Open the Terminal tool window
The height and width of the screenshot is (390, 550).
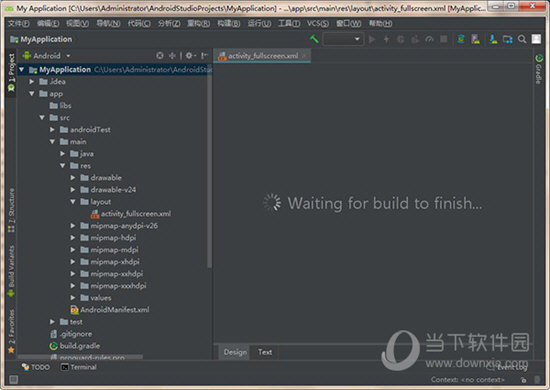(x=79, y=367)
